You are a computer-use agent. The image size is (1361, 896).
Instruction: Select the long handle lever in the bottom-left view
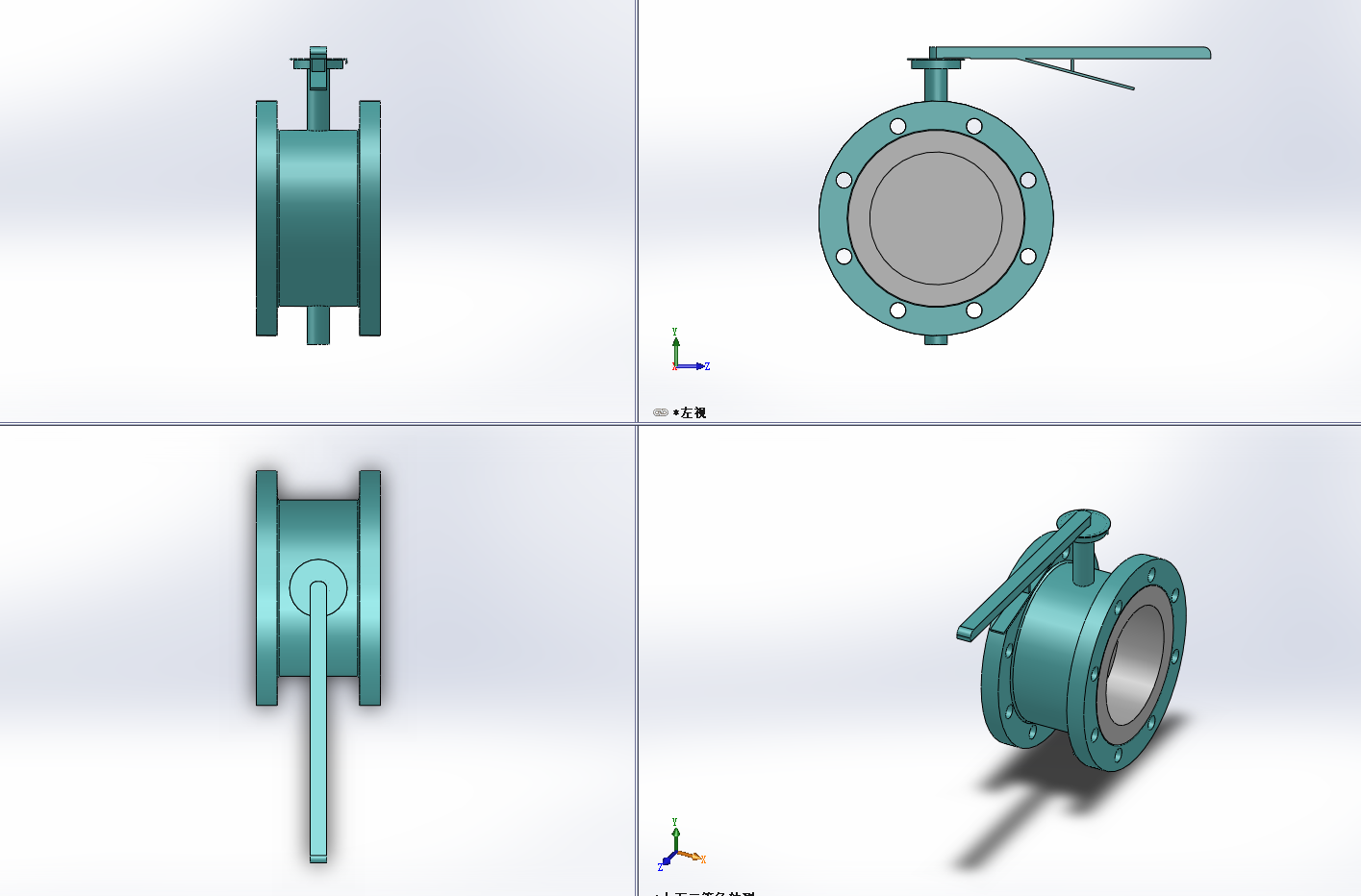click(x=318, y=721)
